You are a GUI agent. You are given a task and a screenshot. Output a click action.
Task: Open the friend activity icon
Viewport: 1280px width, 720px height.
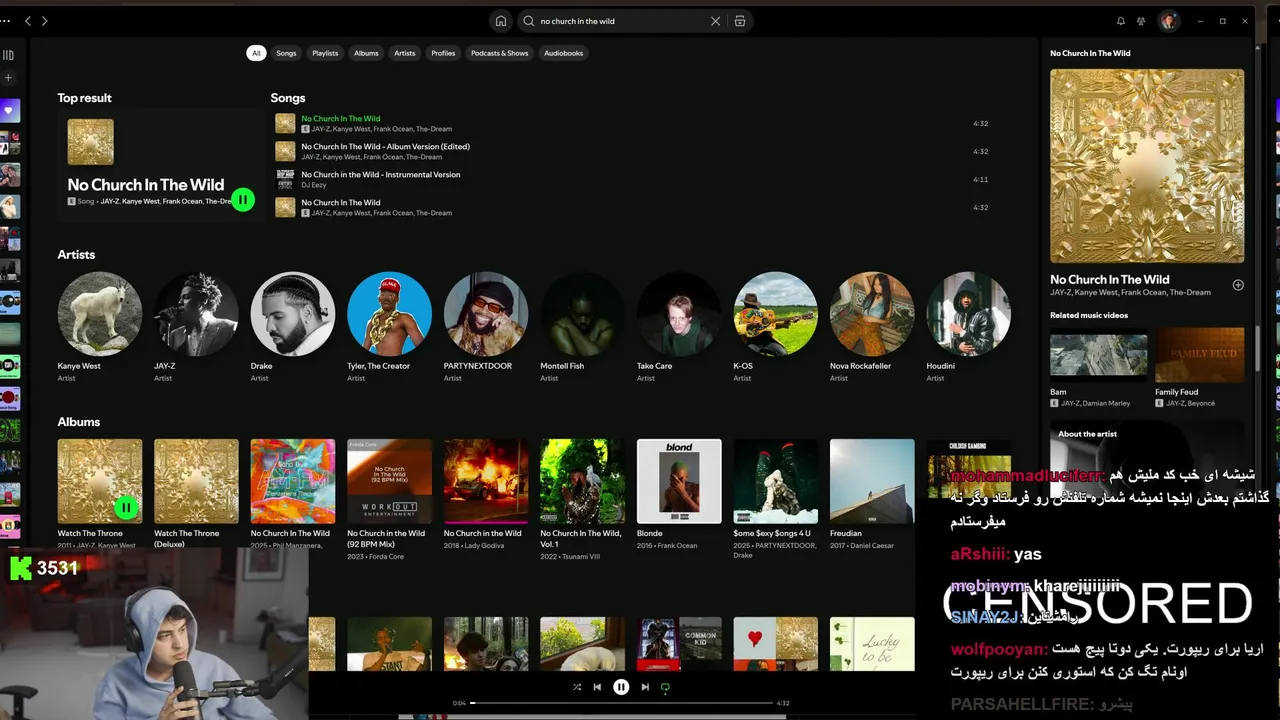[1141, 21]
